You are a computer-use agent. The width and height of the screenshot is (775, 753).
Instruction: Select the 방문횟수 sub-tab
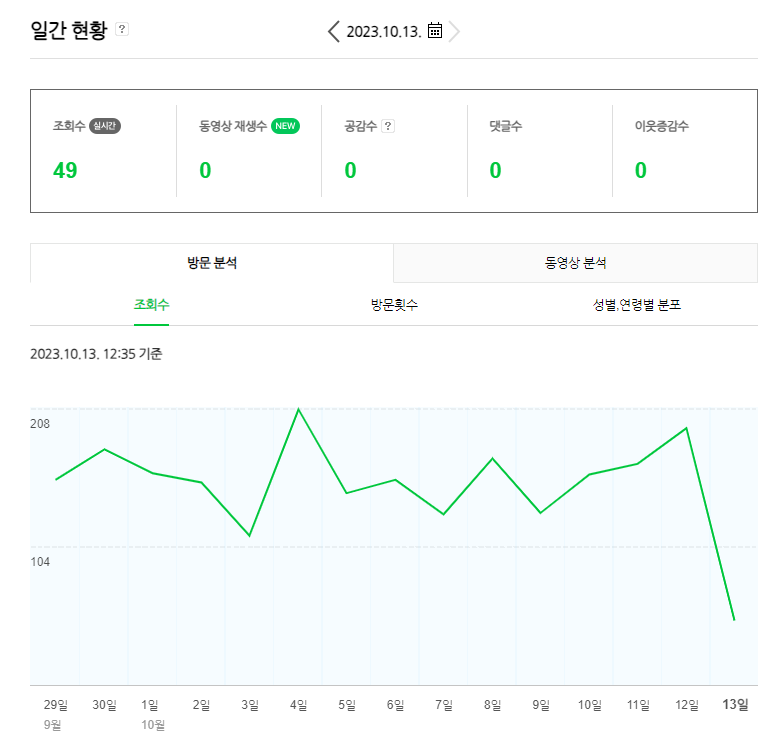[x=394, y=304]
